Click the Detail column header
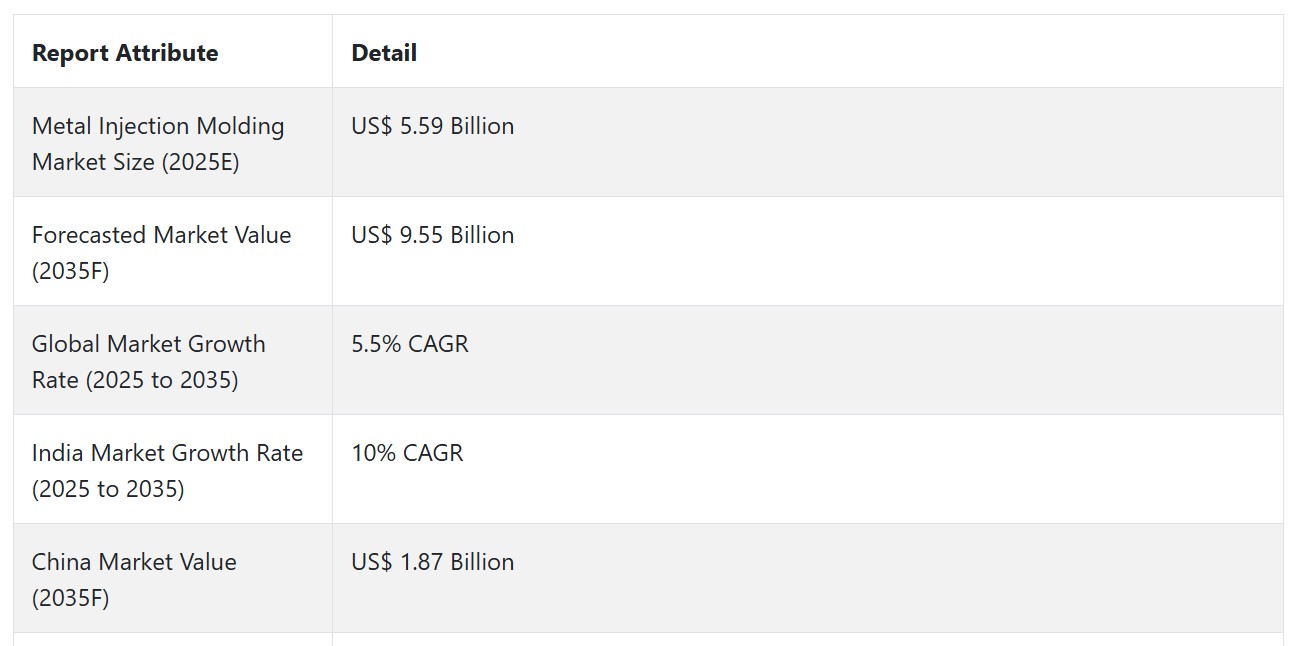This screenshot has width=1302, height=646. click(384, 53)
